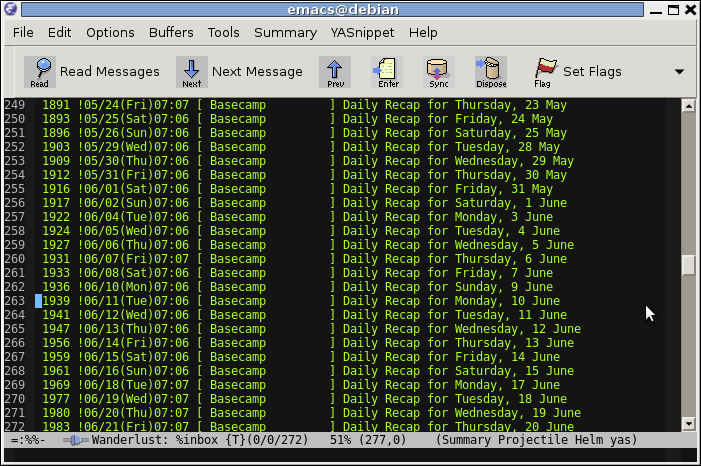701x466 pixels.
Task: Select message 1980 Daily Recap for Wednesday, 19 June
Action: (312, 413)
